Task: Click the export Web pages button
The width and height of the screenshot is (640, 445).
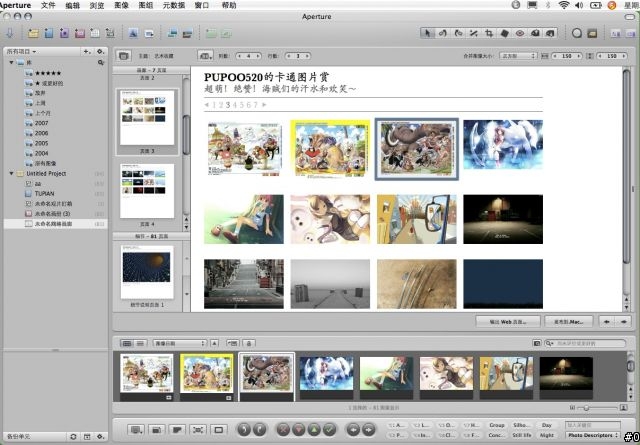Action: pyautogui.click(x=508, y=322)
